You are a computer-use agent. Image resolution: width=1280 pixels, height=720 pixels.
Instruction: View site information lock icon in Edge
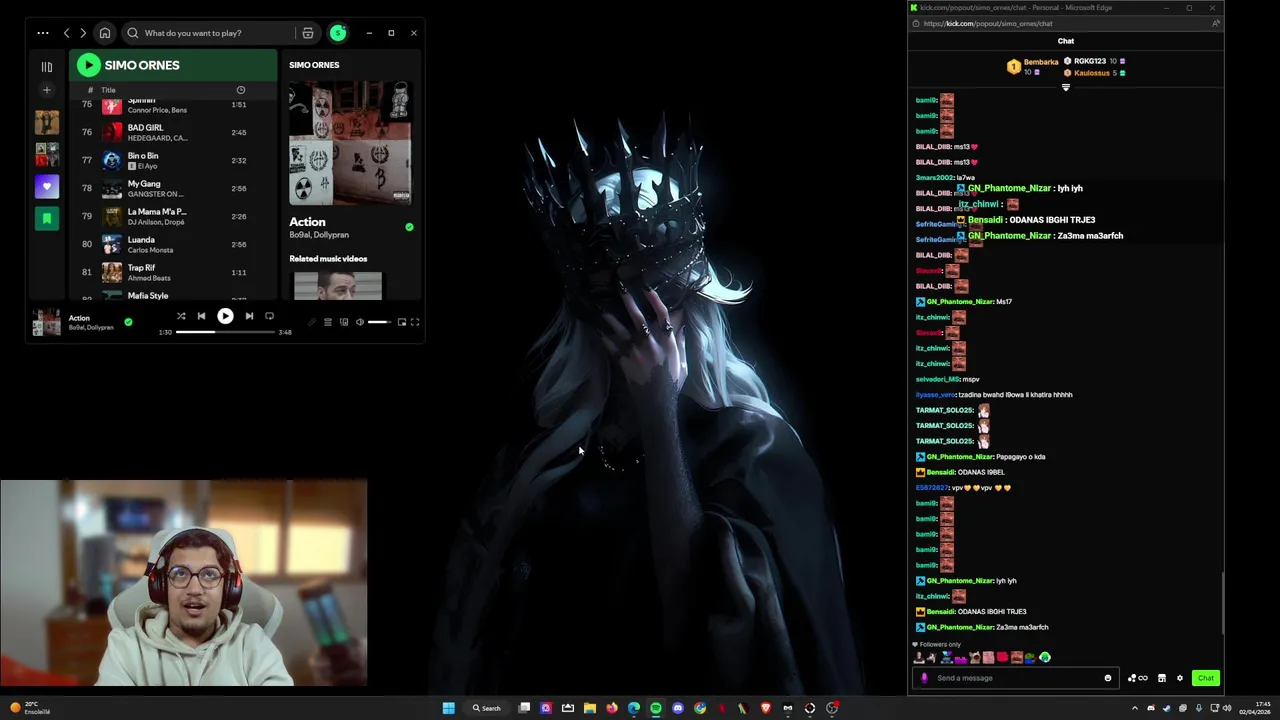pyautogui.click(x=914, y=23)
